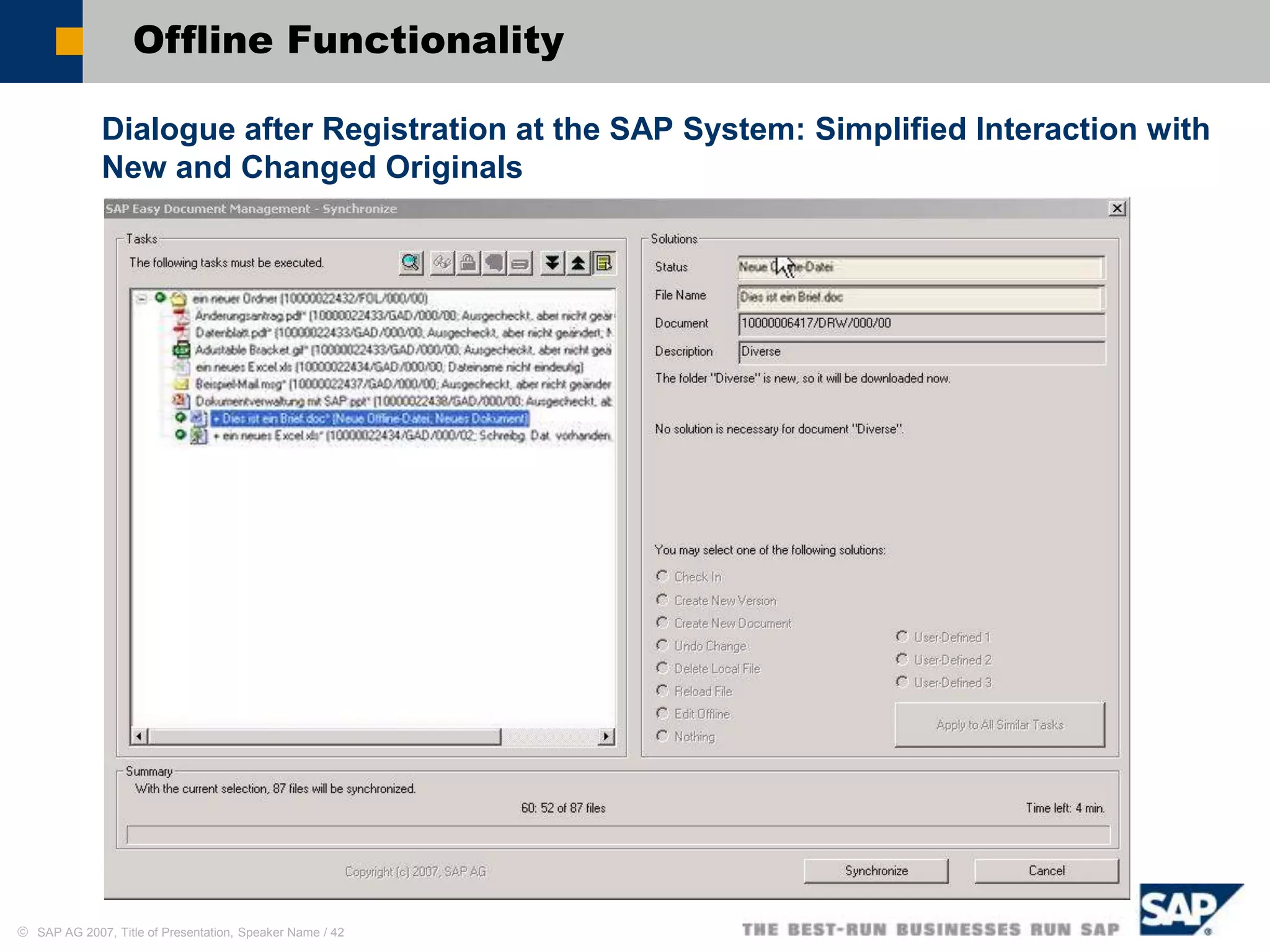
Task: Click the Cancel button
Action: (x=1047, y=871)
